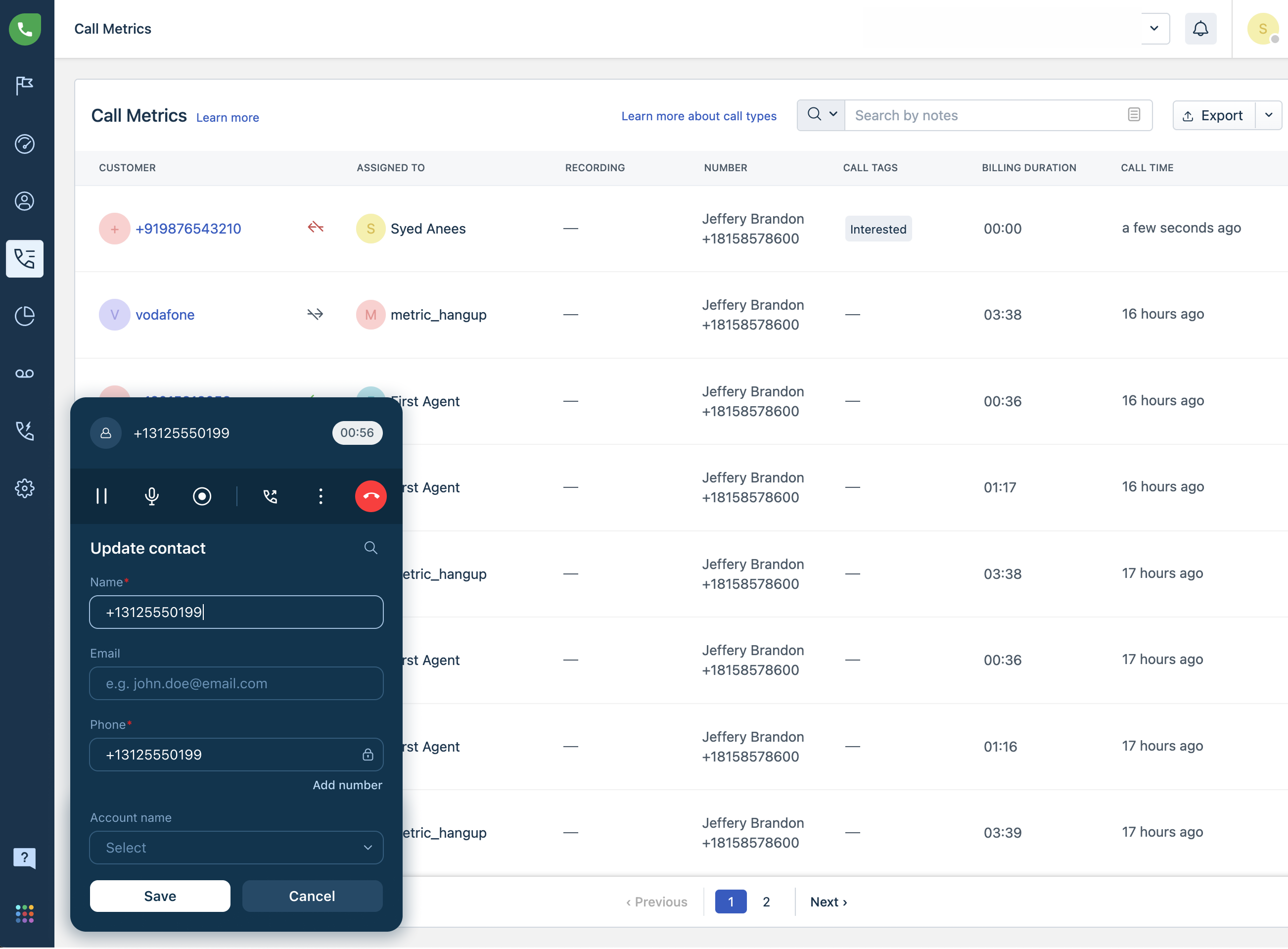Open the flag icon in the sidebar
The width and height of the screenshot is (1288, 949).
pos(25,86)
